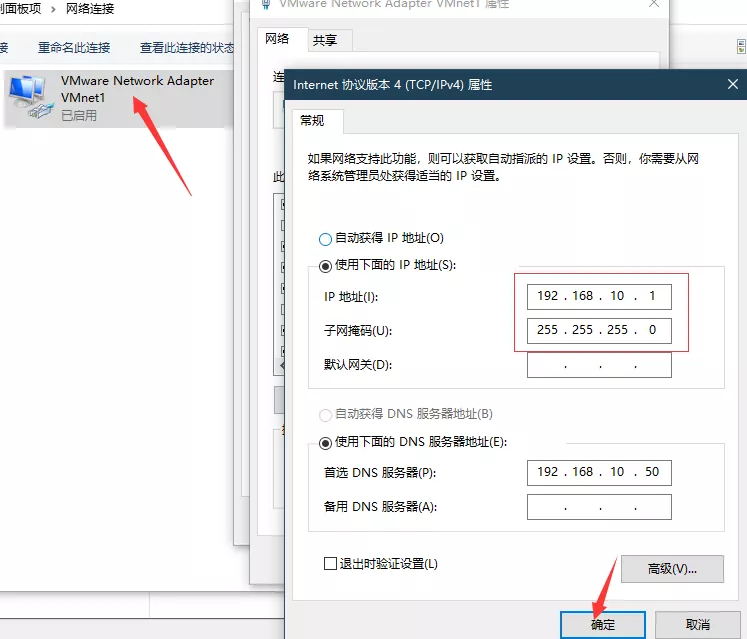Close the Internet 协议版本 4 properties dialog
747x639 pixels.
[733, 85]
